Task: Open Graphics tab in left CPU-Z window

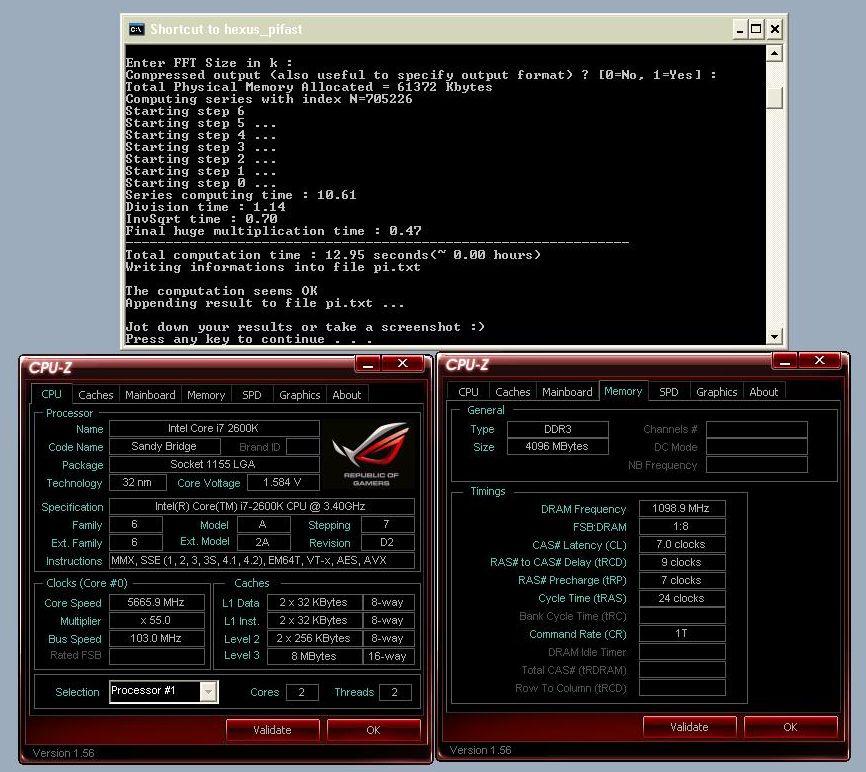Action: (x=300, y=395)
